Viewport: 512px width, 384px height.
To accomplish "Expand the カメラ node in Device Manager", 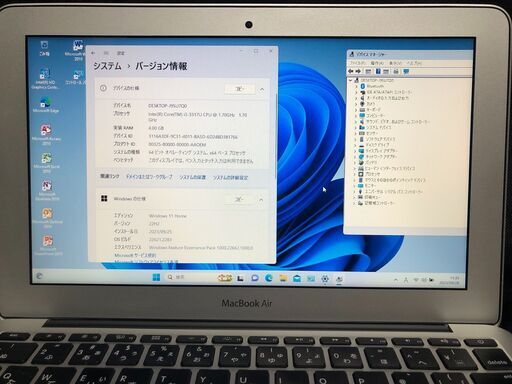I will click(356, 104).
